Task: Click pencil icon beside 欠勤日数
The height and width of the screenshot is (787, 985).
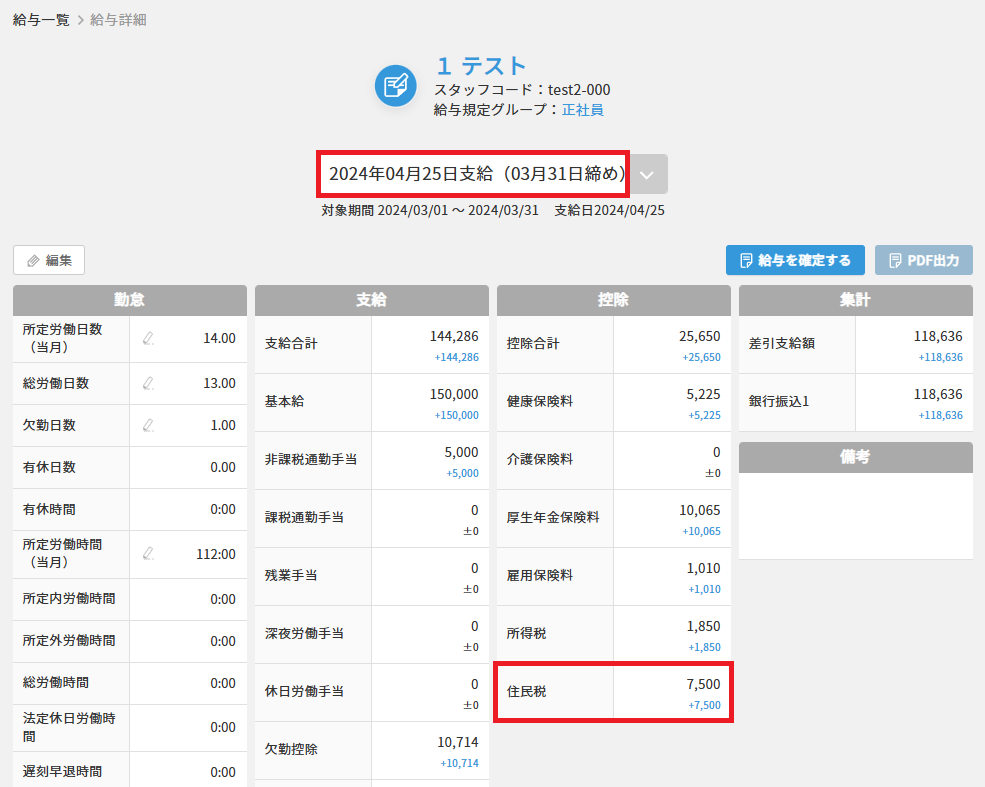Action: pos(149,425)
